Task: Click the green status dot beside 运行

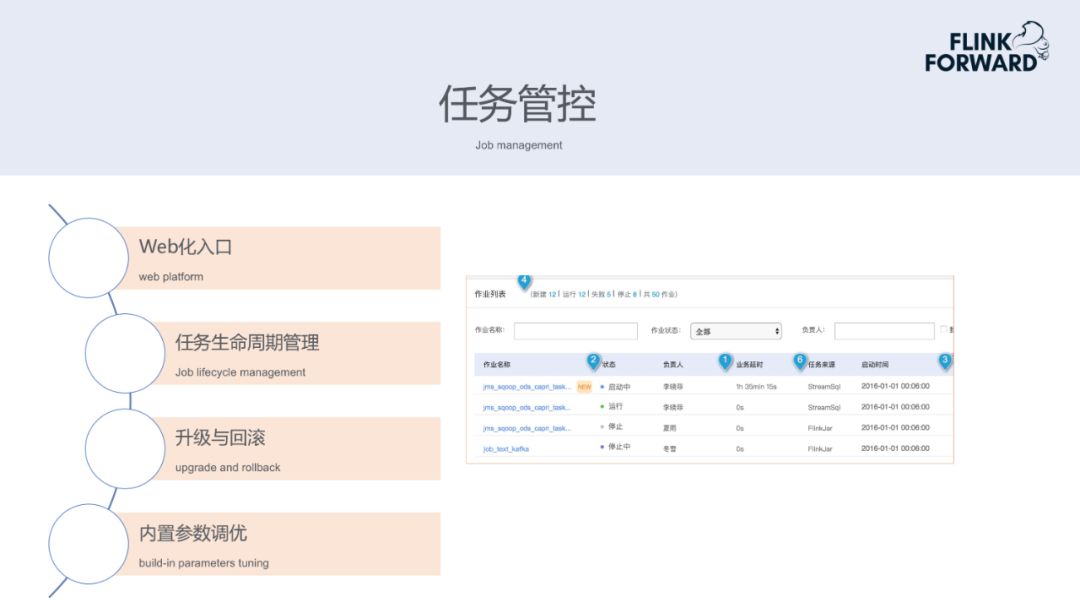Action: [602, 407]
